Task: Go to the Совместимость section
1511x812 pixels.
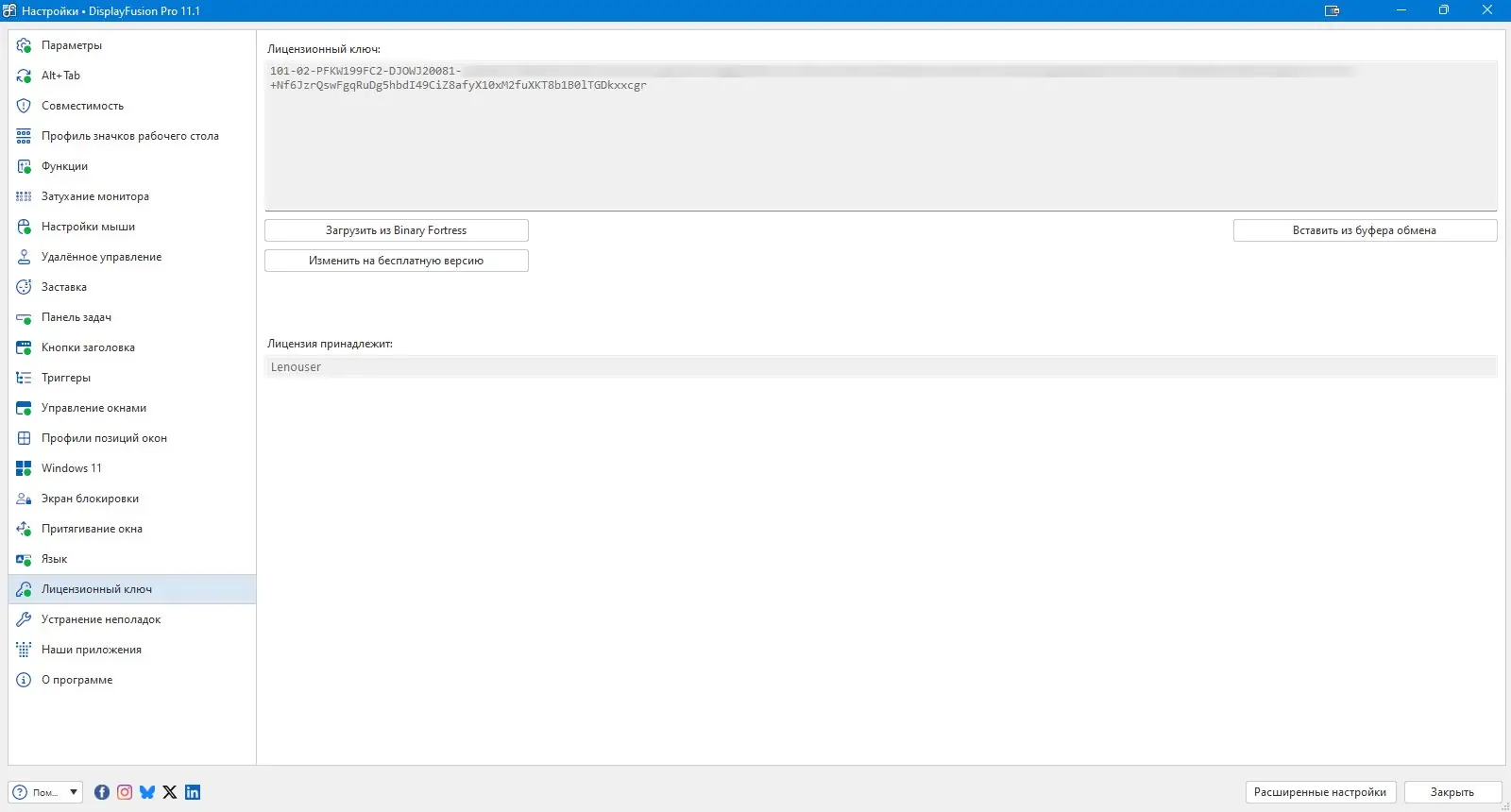Action: click(132, 106)
